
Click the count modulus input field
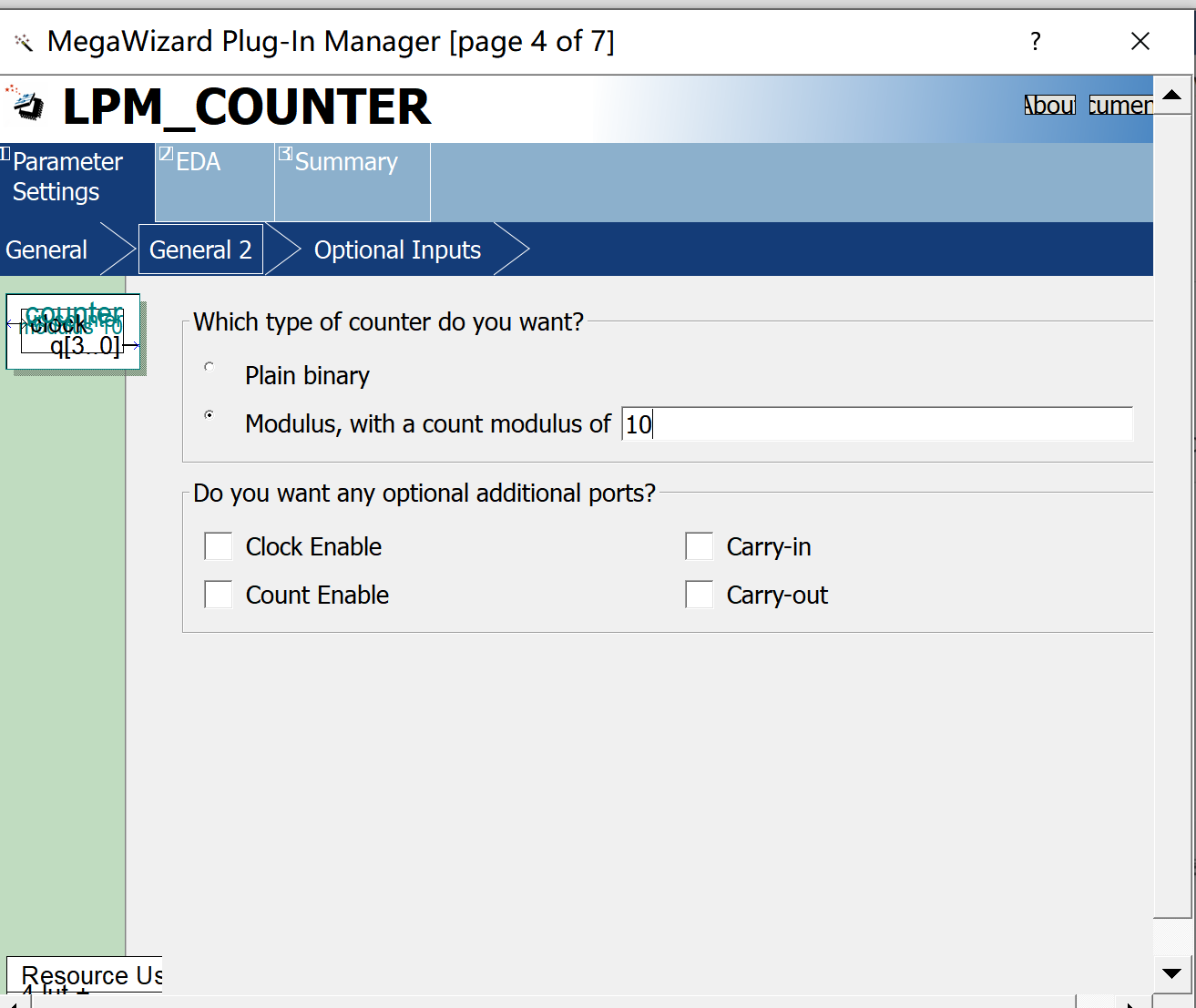pyautogui.click(x=877, y=424)
